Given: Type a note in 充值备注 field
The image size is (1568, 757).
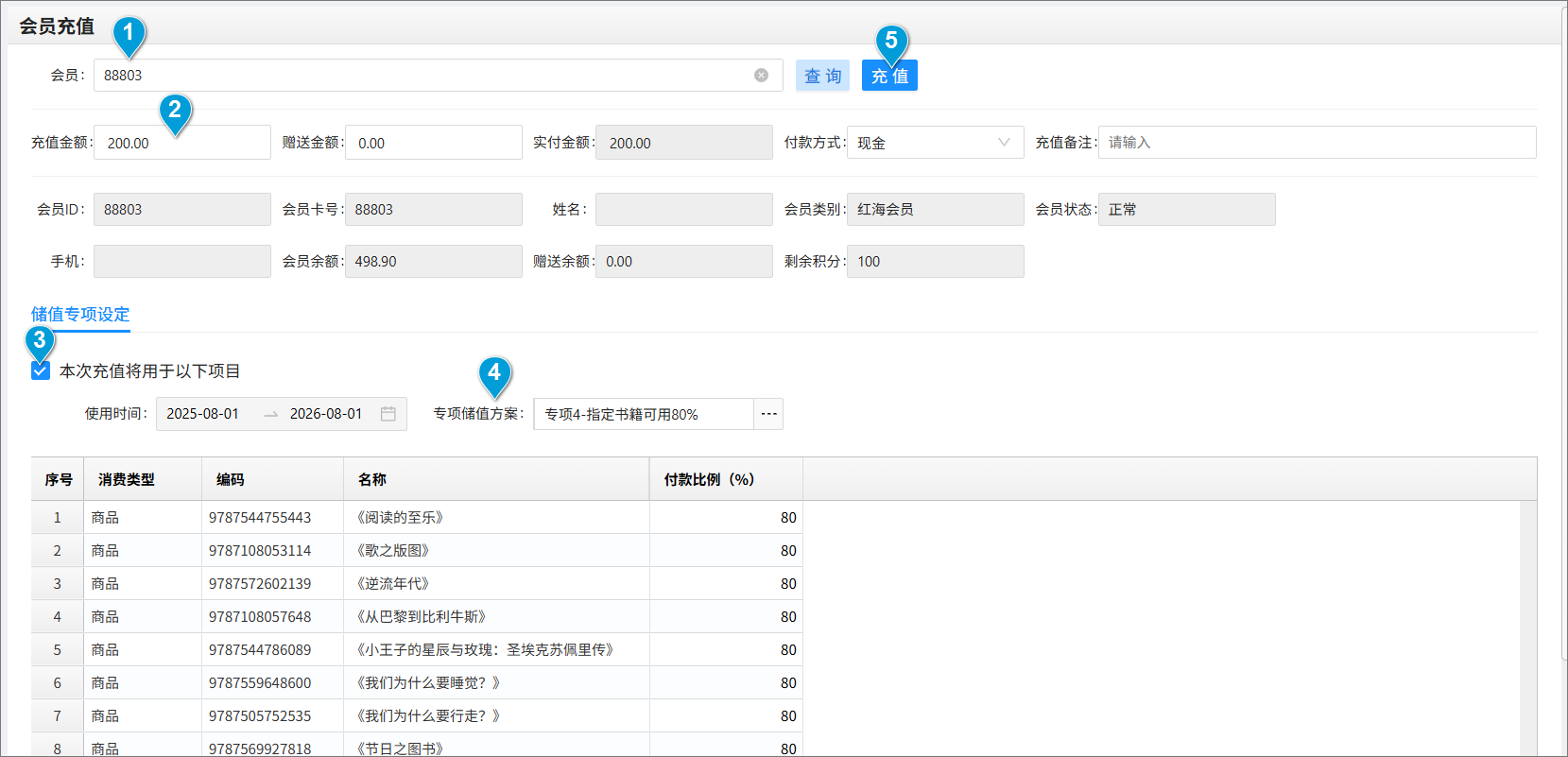Looking at the screenshot, I should [x=1316, y=143].
